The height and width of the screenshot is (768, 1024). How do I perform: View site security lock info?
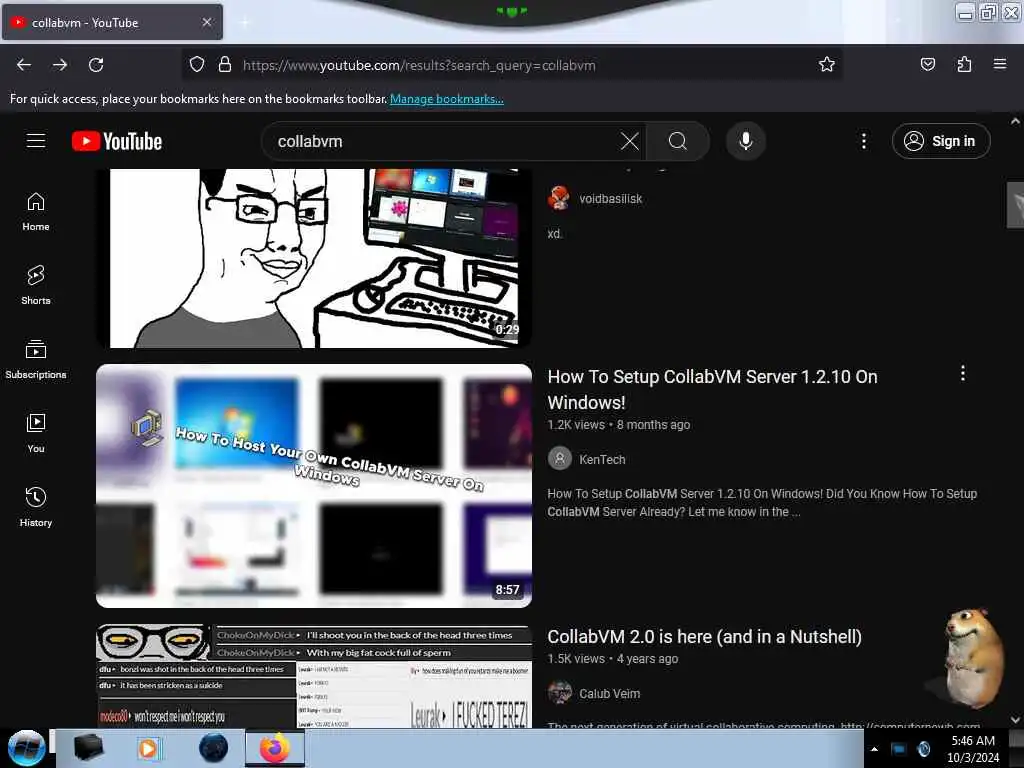tap(225, 65)
